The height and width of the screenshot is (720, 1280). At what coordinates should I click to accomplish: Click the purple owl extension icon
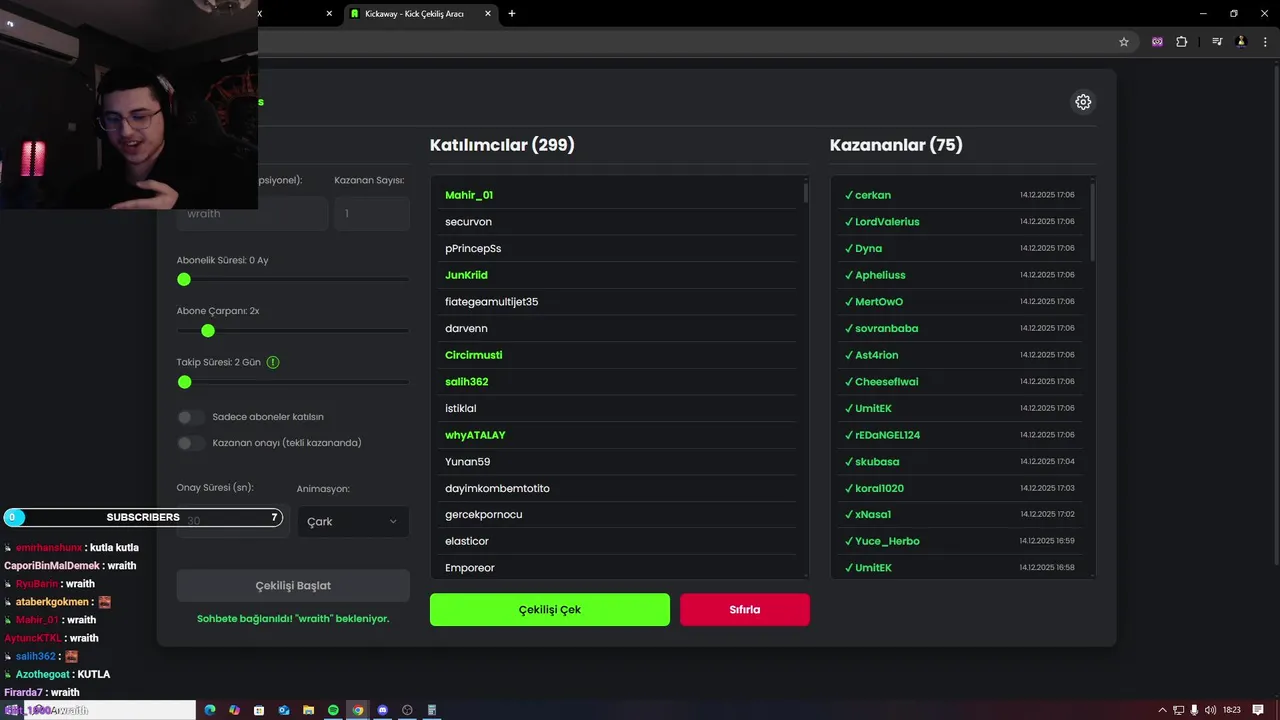pos(1157,42)
